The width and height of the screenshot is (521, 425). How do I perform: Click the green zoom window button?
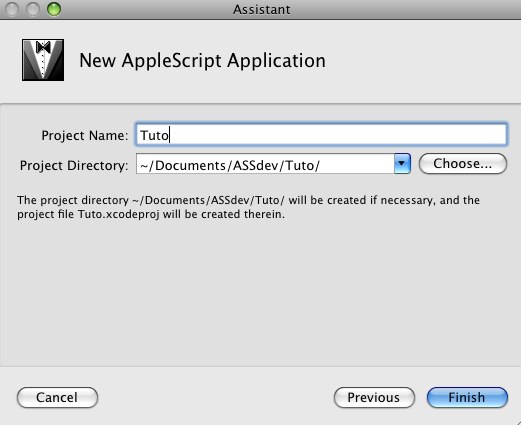[x=54, y=9]
